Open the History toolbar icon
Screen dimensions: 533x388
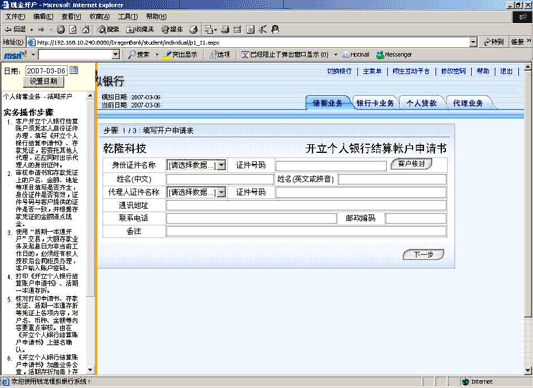click(193, 30)
